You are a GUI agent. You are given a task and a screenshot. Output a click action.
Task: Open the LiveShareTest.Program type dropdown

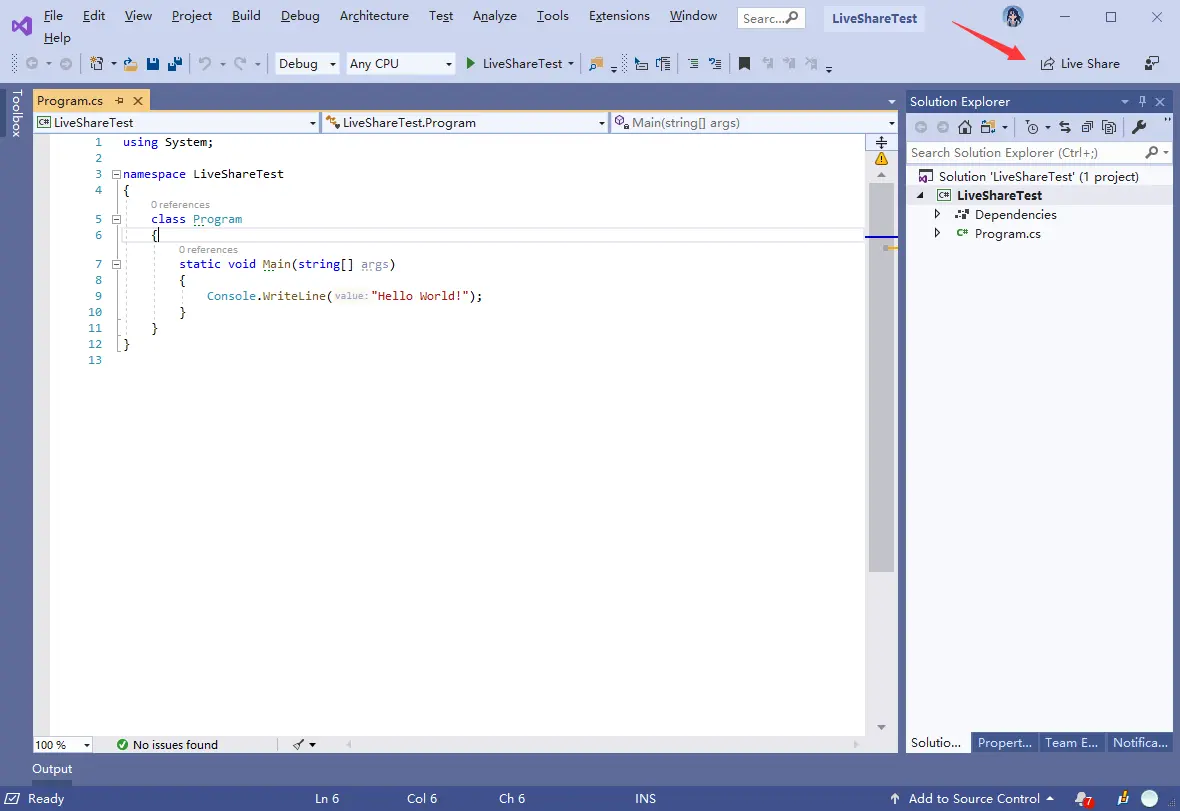pyautogui.click(x=464, y=123)
